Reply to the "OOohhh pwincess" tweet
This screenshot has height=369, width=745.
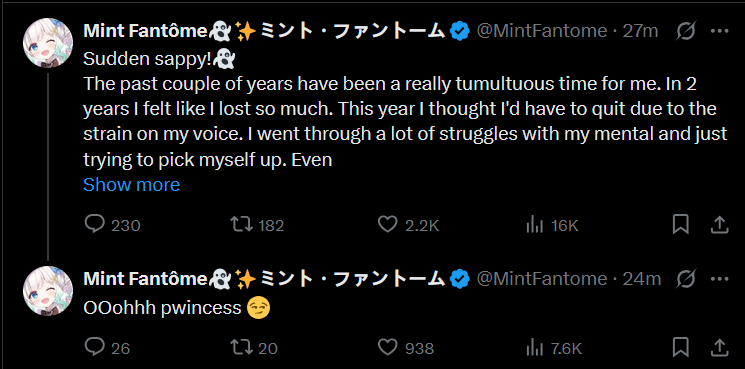point(107,348)
